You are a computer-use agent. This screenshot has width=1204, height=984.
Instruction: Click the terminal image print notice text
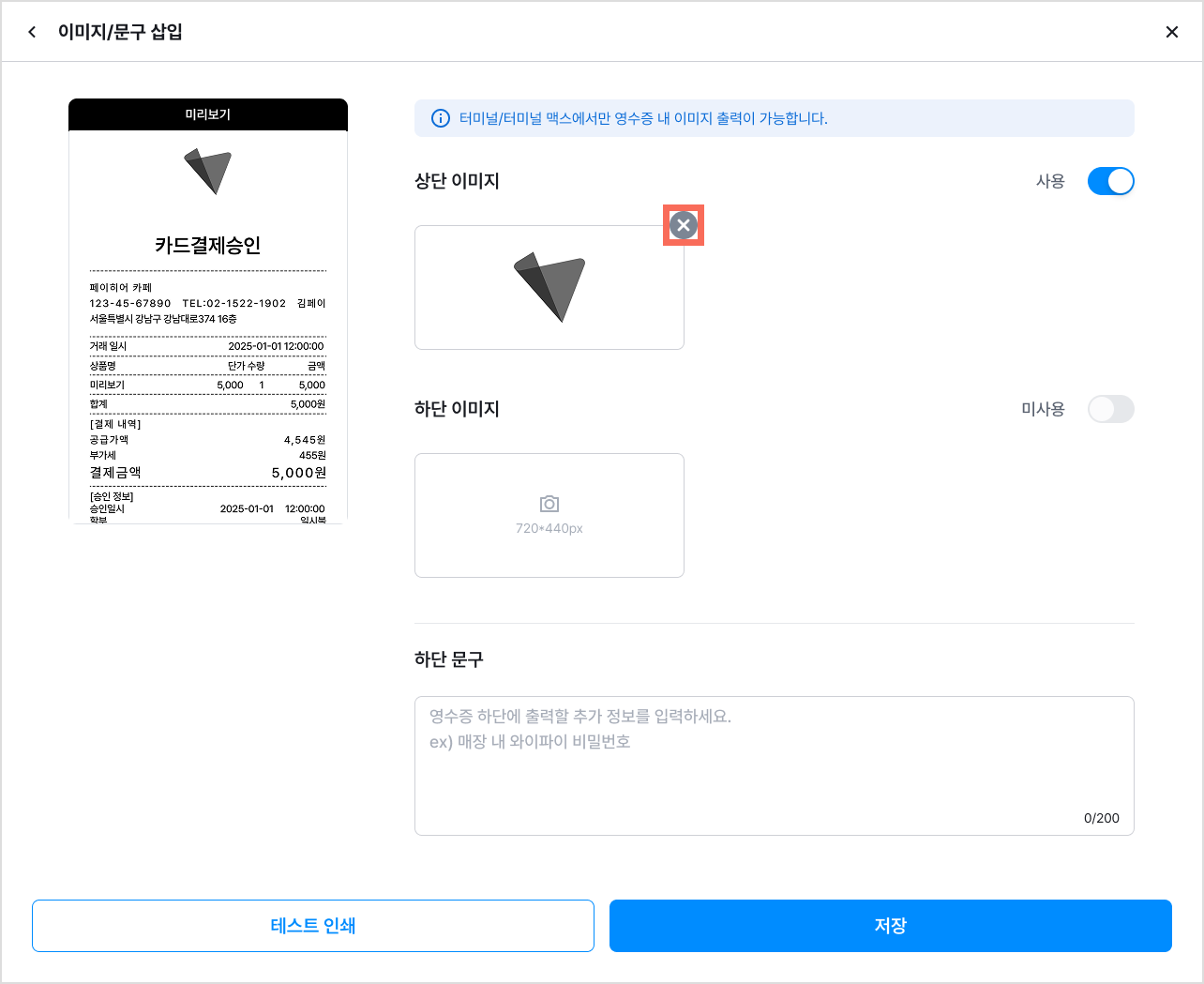click(643, 118)
